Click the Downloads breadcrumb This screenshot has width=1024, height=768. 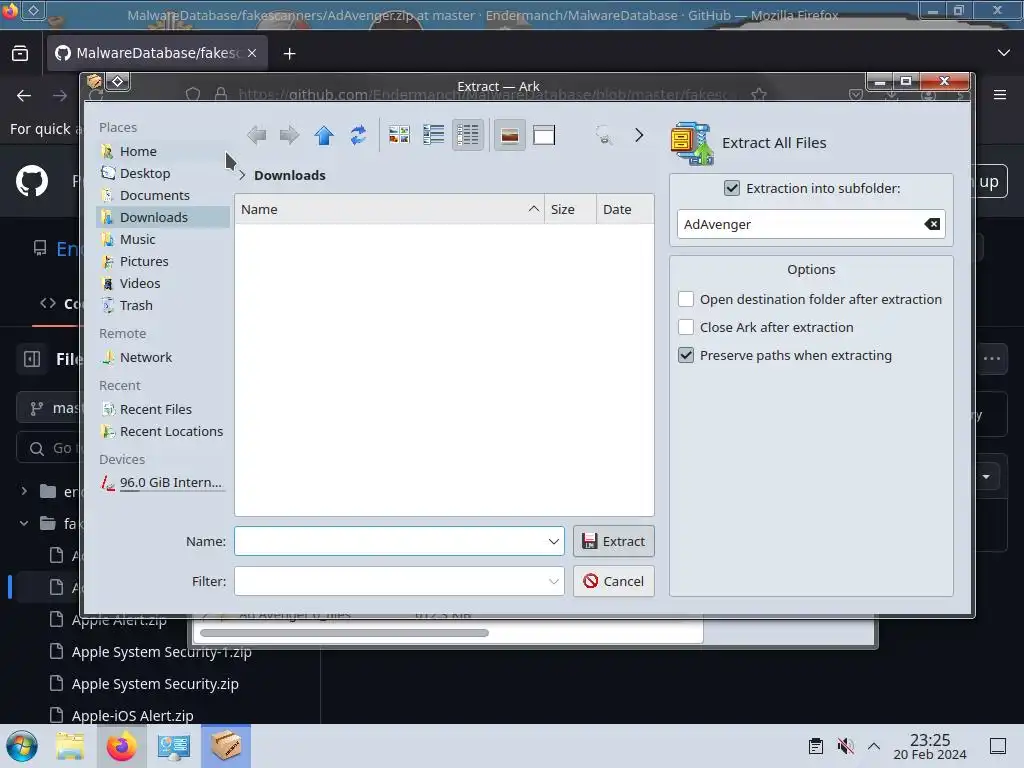[290, 175]
